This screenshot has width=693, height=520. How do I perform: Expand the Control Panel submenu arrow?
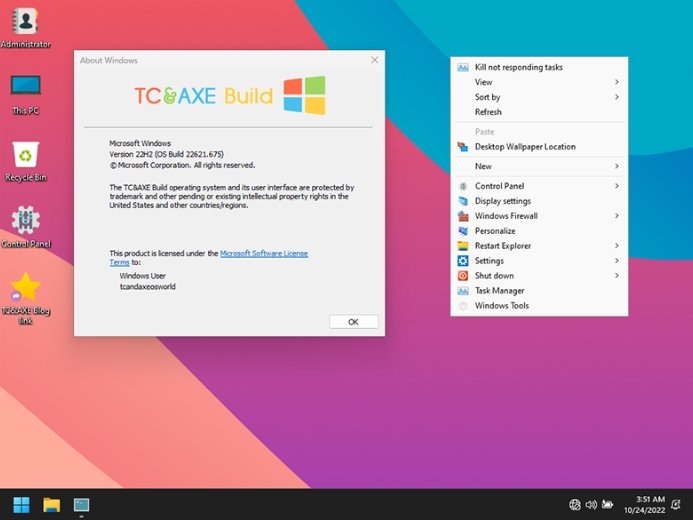pos(617,186)
